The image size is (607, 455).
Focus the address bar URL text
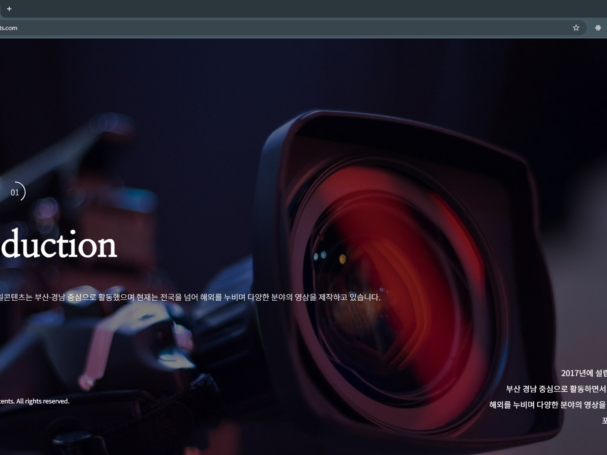[x=9, y=28]
